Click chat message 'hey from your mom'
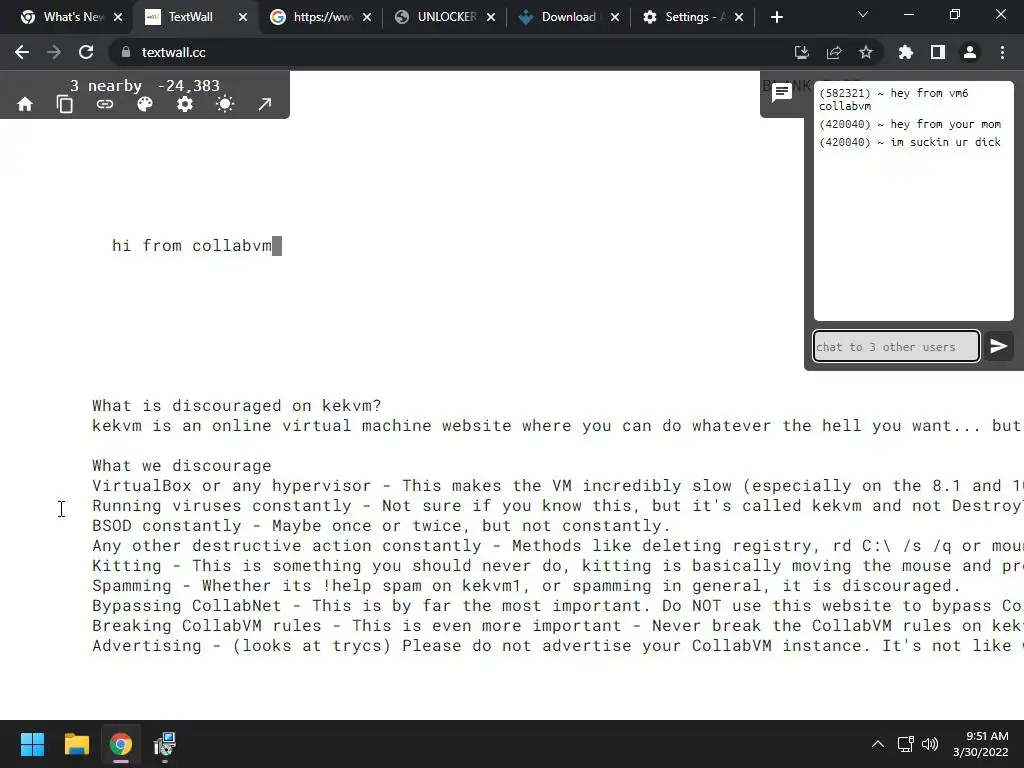Image resolution: width=1024 pixels, height=768 pixels. (x=910, y=124)
